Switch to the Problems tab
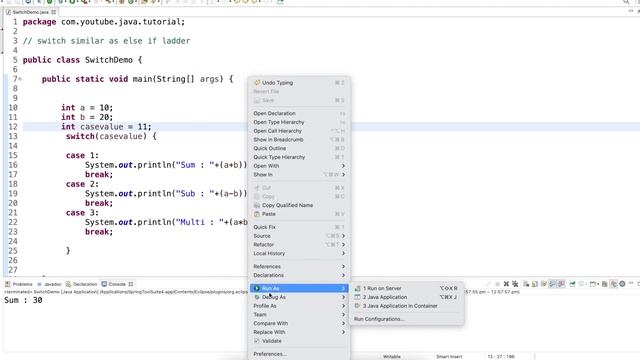 pyautogui.click(x=19, y=284)
